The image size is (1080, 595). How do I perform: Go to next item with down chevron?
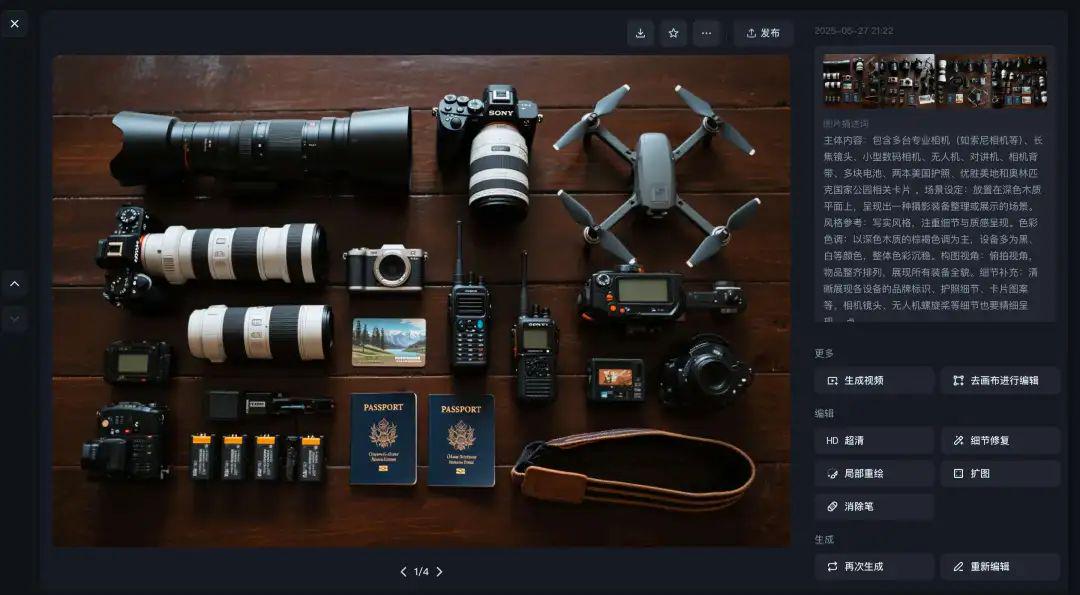[x=14, y=319]
